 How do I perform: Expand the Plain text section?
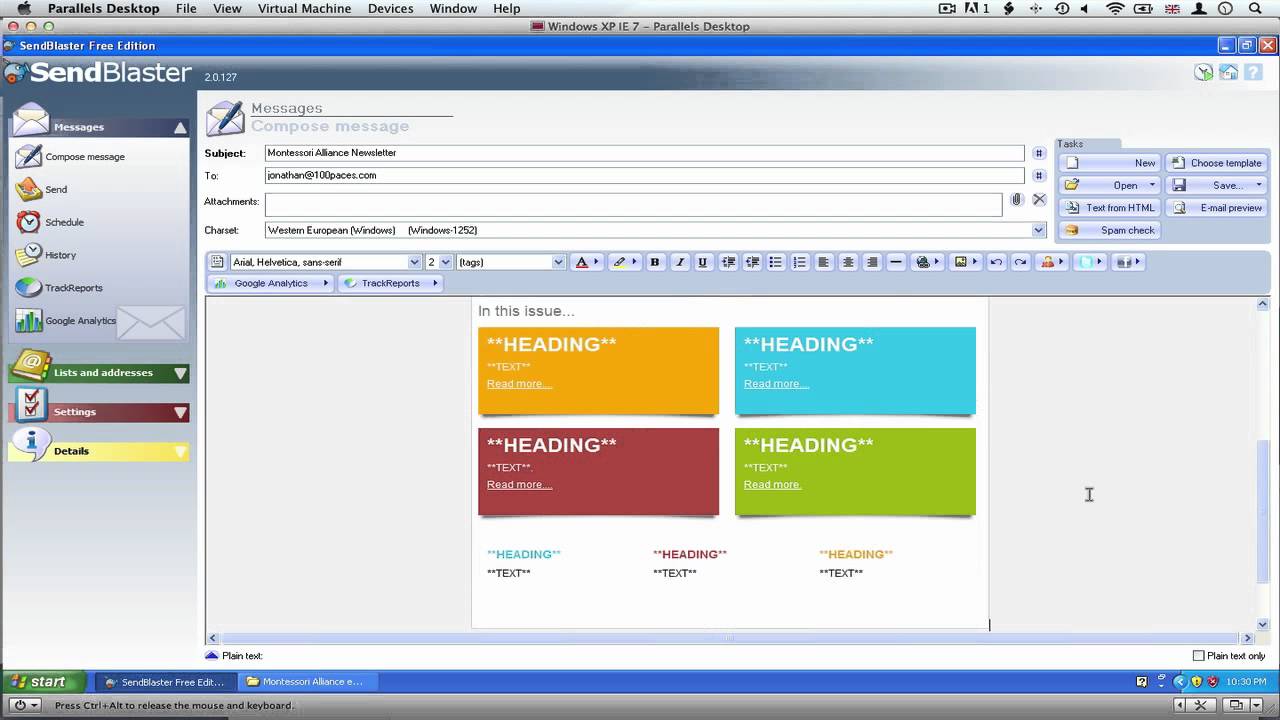click(211, 656)
